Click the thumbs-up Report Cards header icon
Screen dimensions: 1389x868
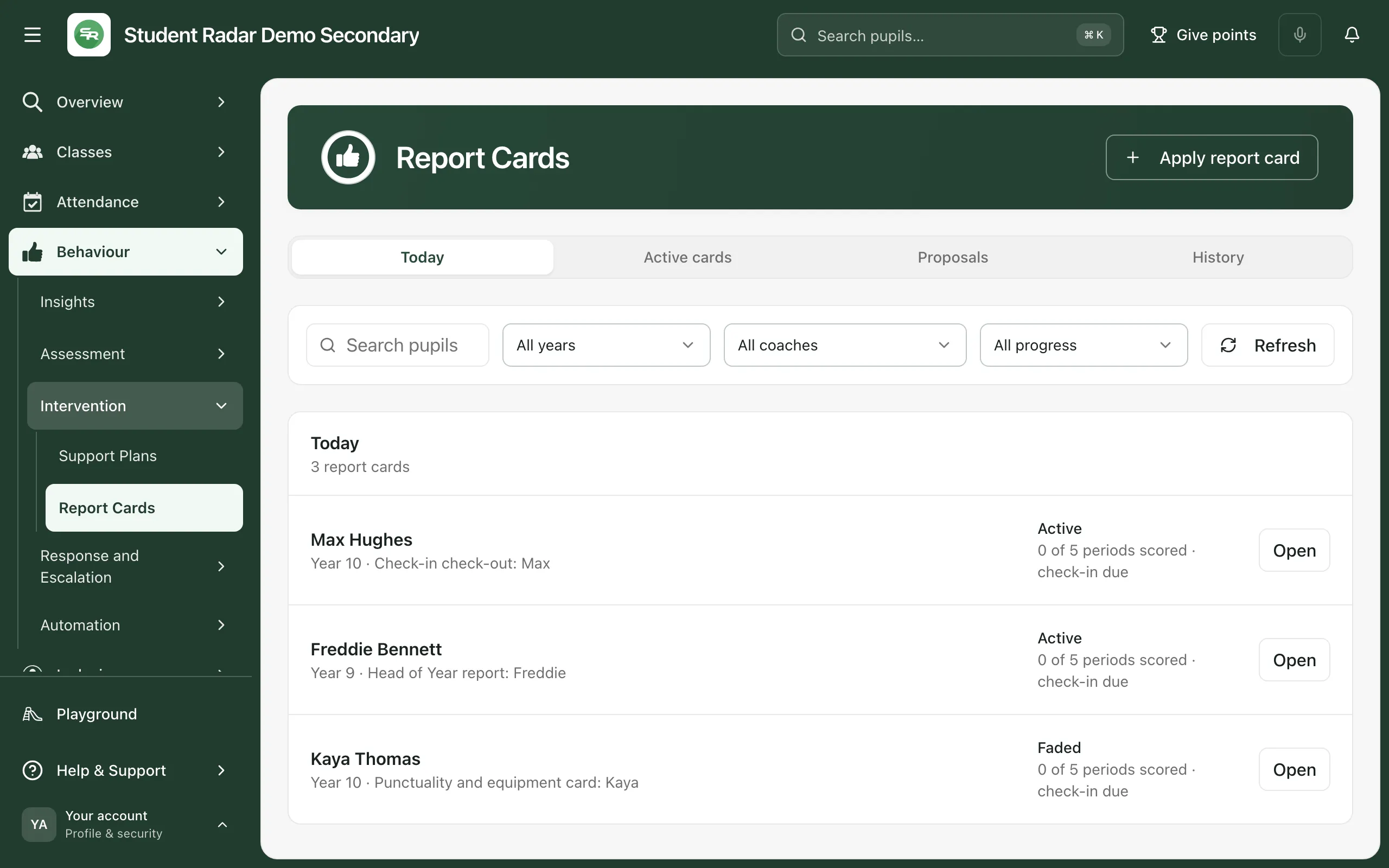tap(348, 157)
